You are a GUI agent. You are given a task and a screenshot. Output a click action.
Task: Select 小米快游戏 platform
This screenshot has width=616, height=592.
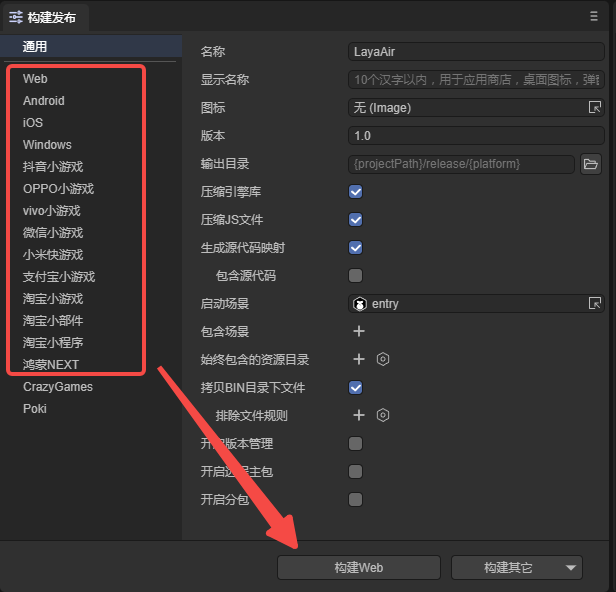53,255
